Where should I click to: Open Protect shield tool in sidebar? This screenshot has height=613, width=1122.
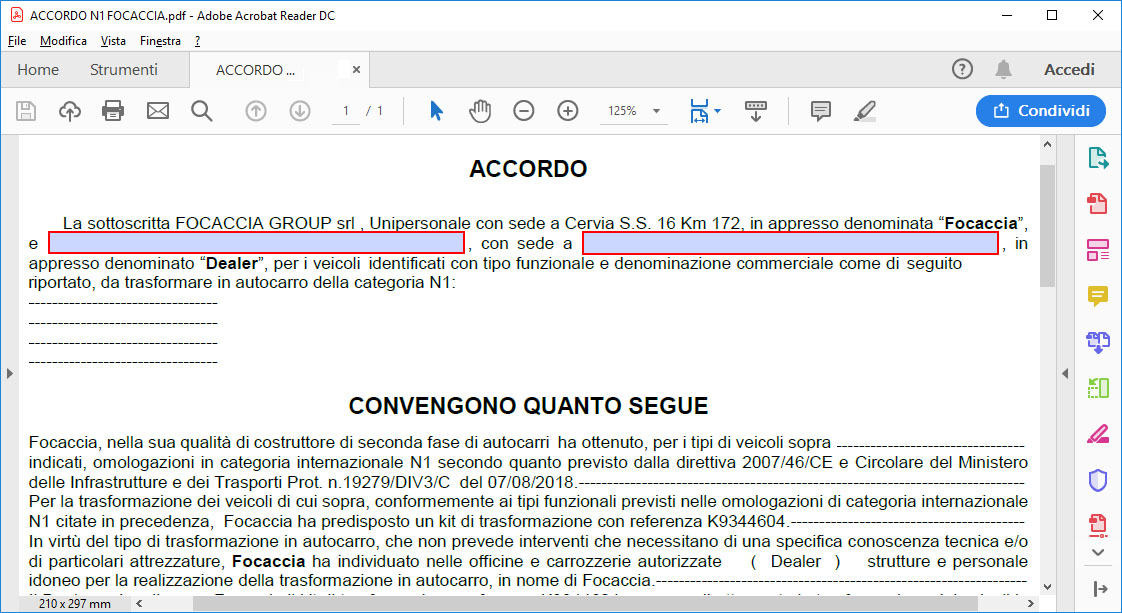[x=1098, y=480]
